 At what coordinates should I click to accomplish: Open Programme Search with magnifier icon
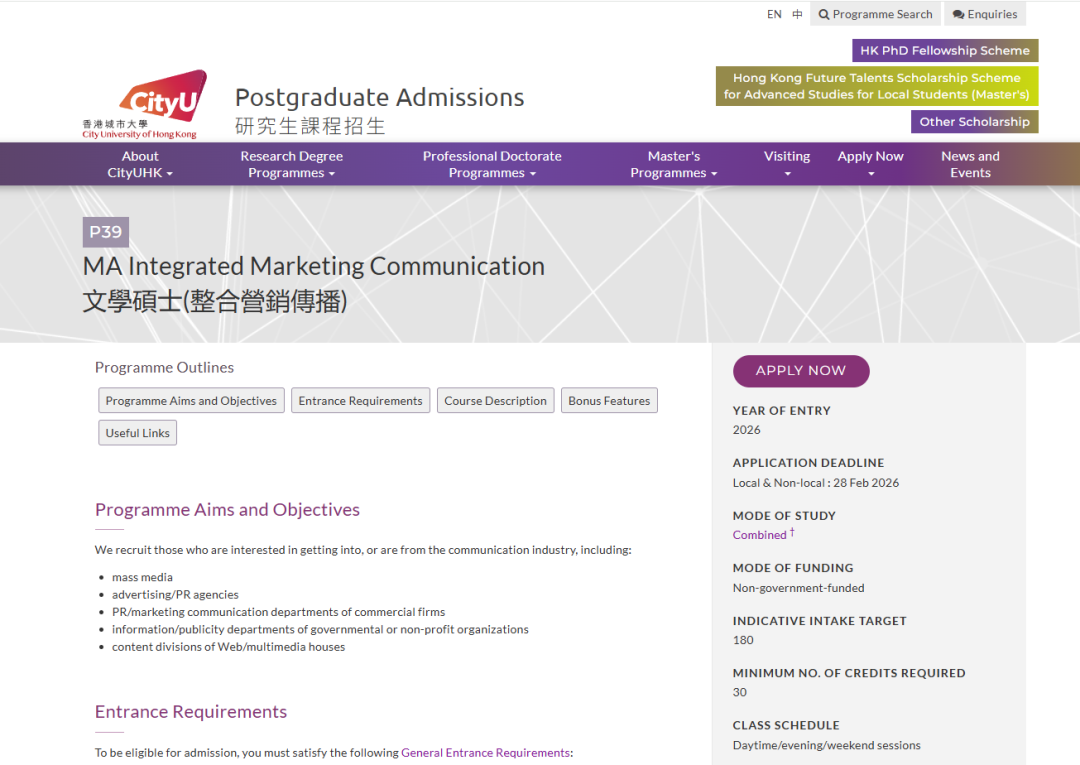click(x=875, y=14)
